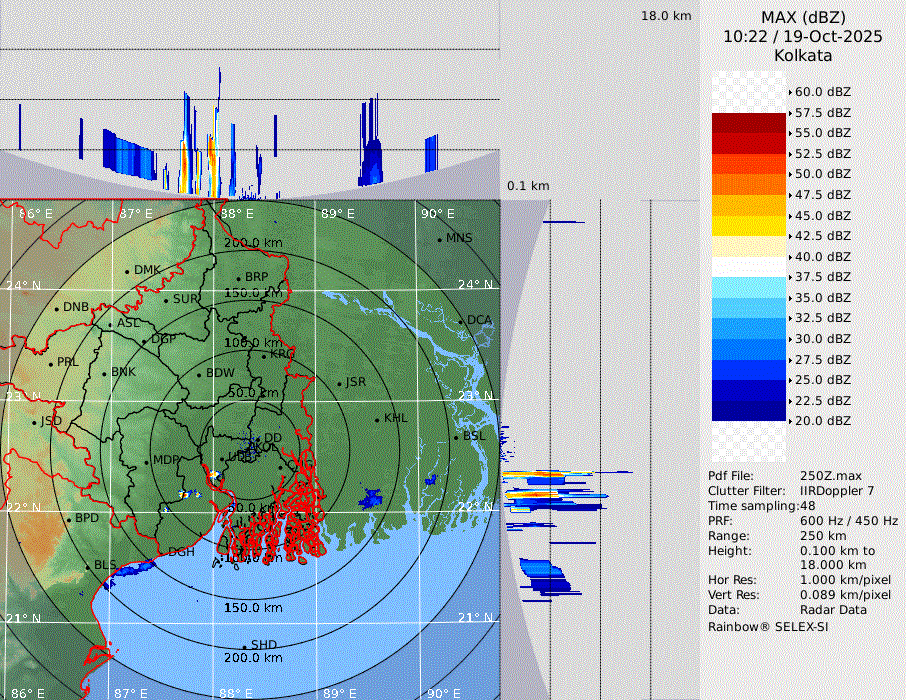Click dark red swatch below 57.5 dBZ
This screenshot has width=906, height=700.
tap(749, 123)
